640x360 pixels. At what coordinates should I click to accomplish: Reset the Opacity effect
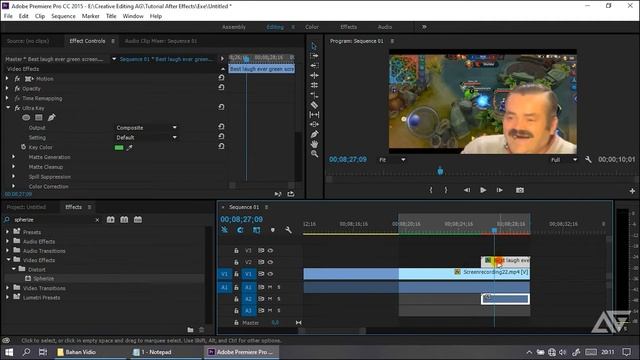221,87
